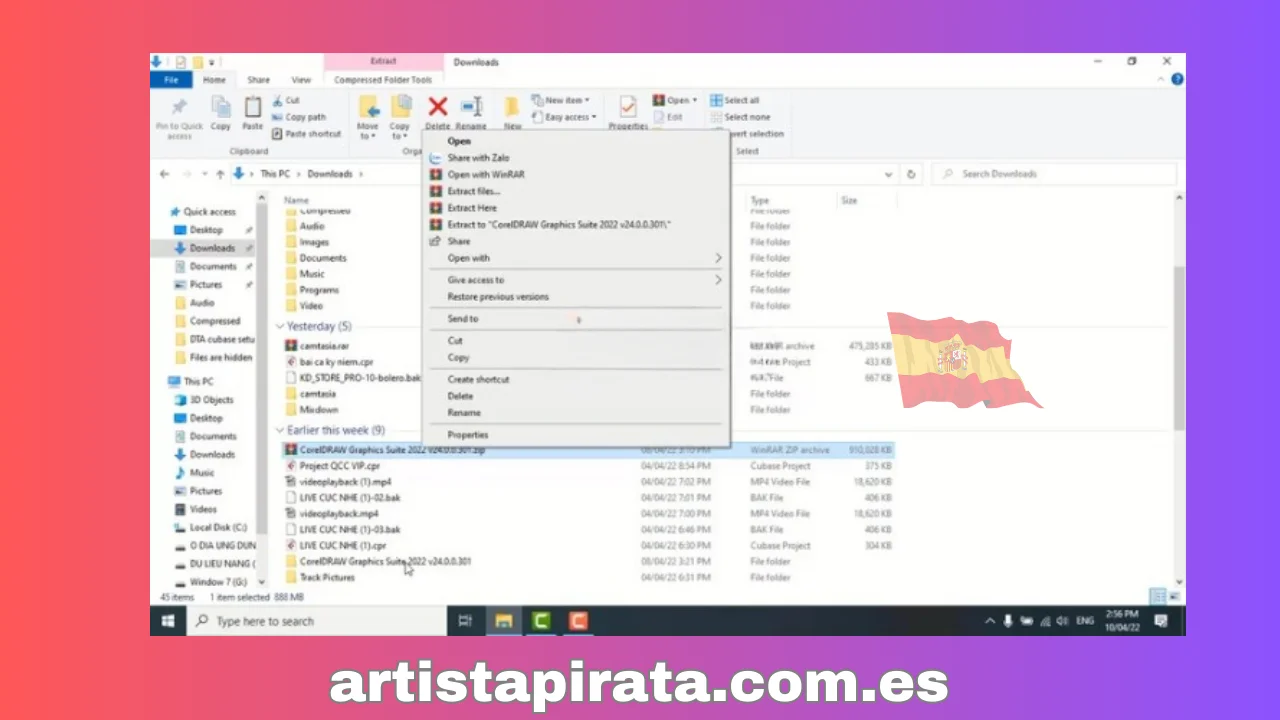1280x720 pixels.
Task: Select the camtasia.rar file
Action: click(323, 346)
